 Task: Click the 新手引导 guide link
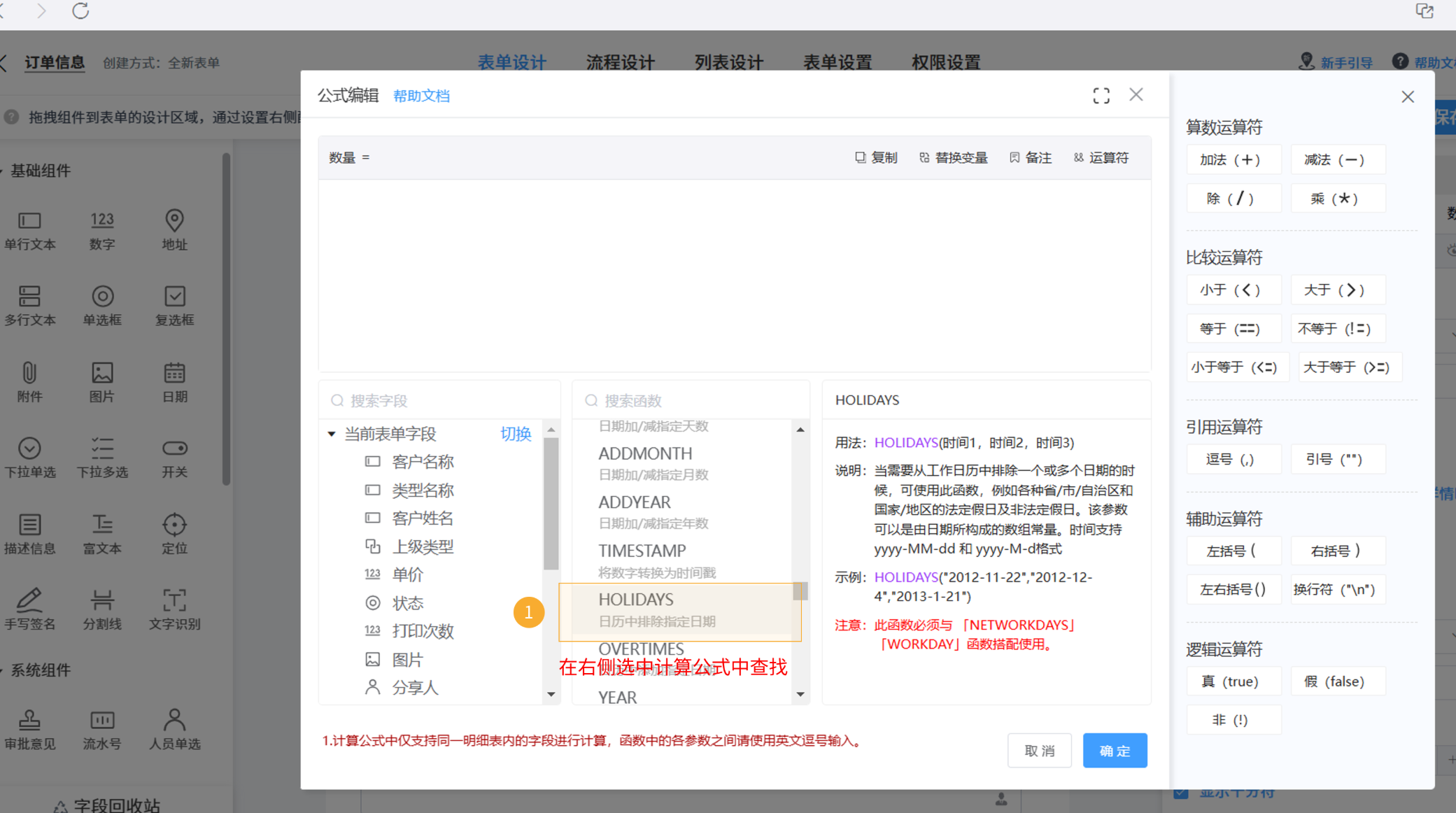(1336, 62)
